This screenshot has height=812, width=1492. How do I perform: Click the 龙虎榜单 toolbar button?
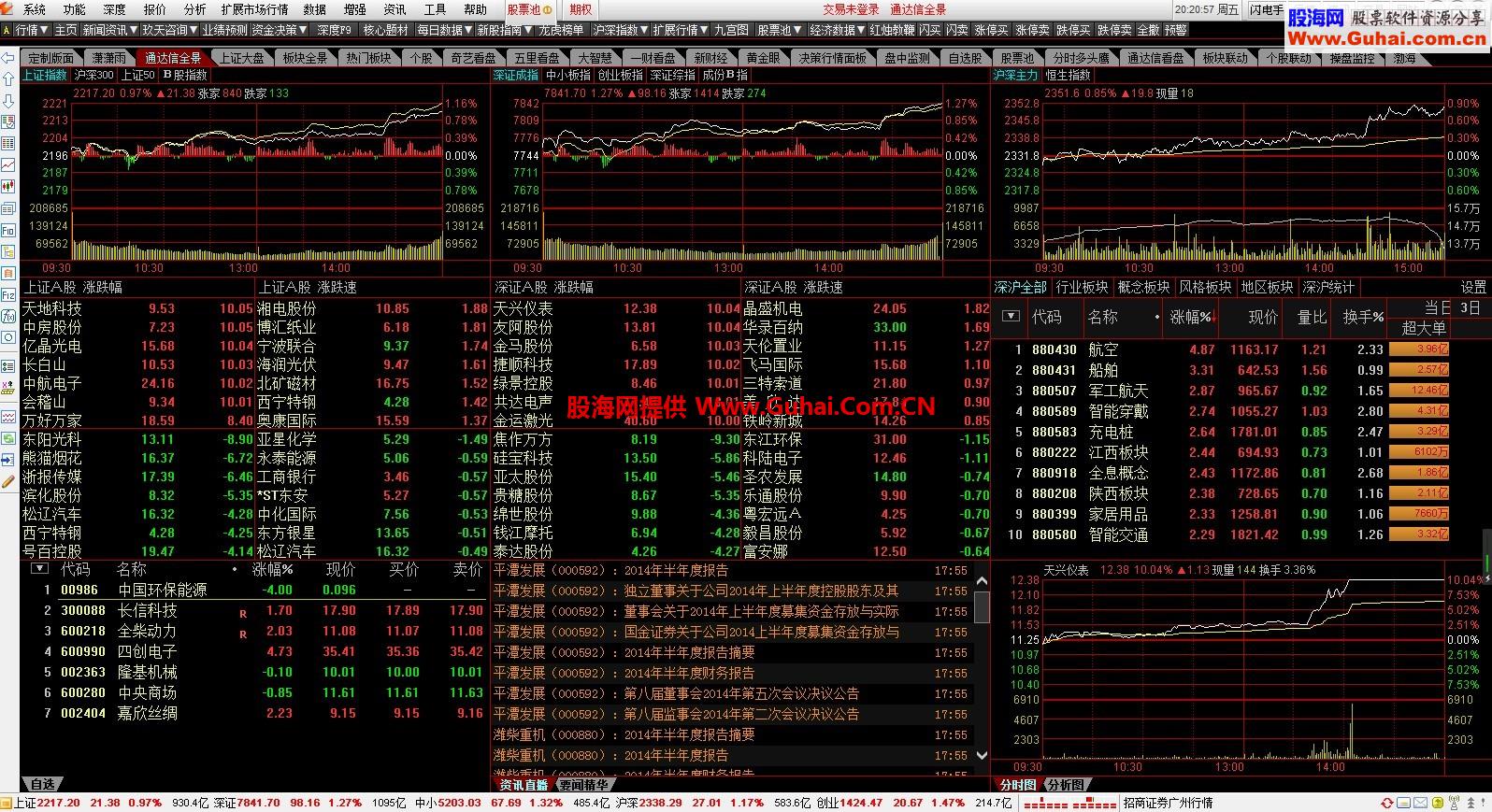tap(561, 30)
